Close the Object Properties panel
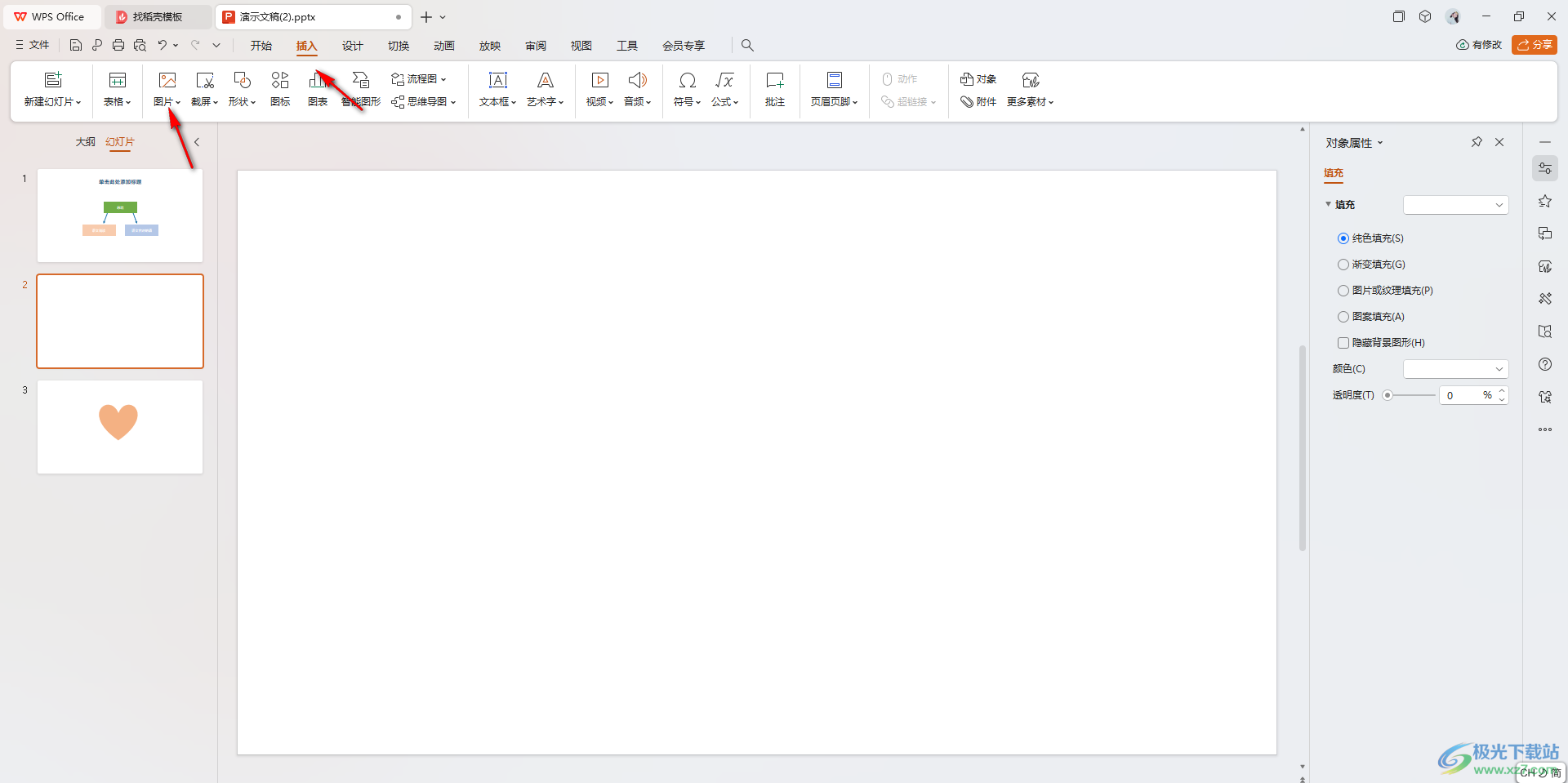The width and height of the screenshot is (1568, 783). tap(1499, 142)
